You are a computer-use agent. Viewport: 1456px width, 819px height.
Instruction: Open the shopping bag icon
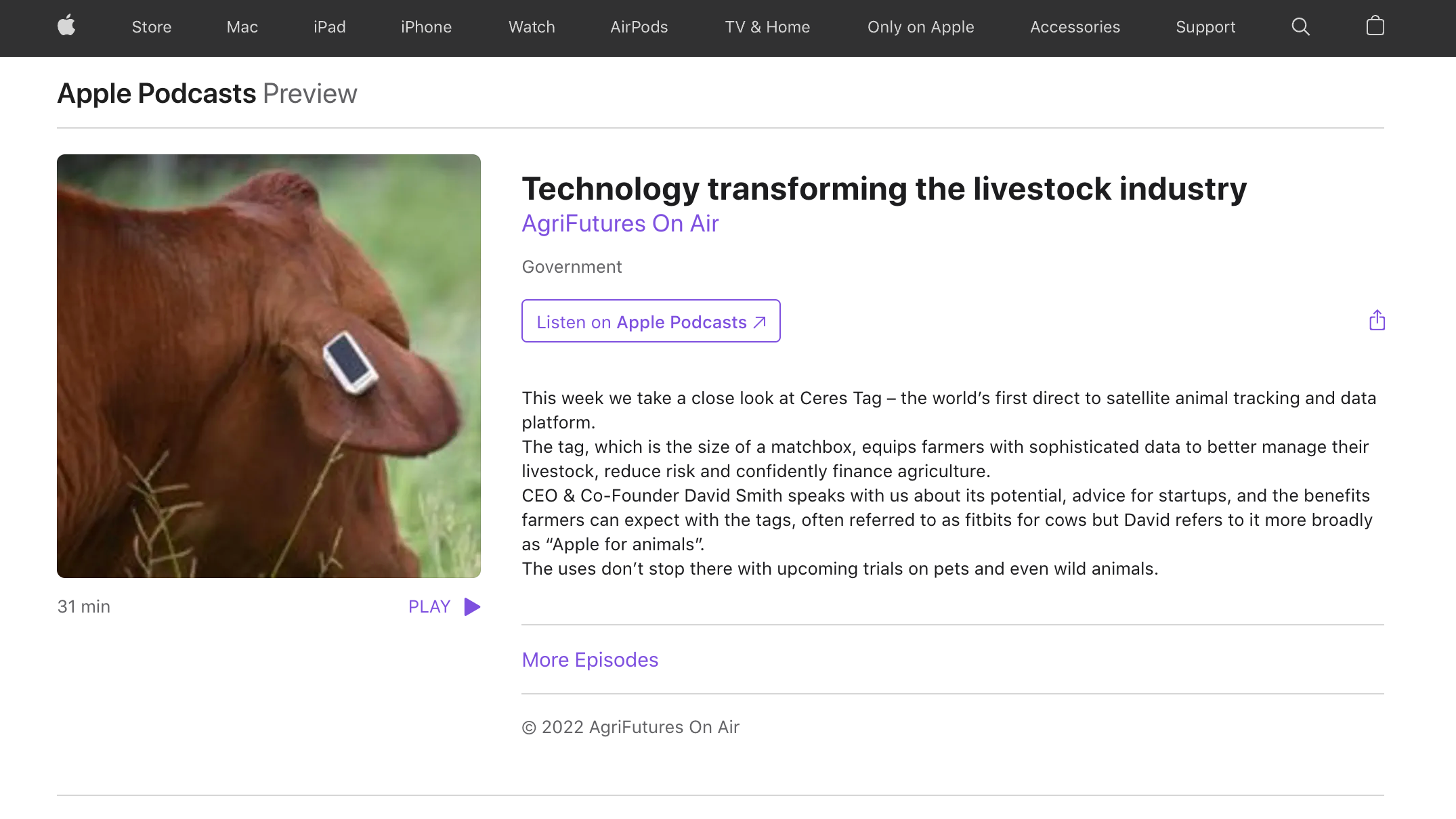coord(1375,26)
